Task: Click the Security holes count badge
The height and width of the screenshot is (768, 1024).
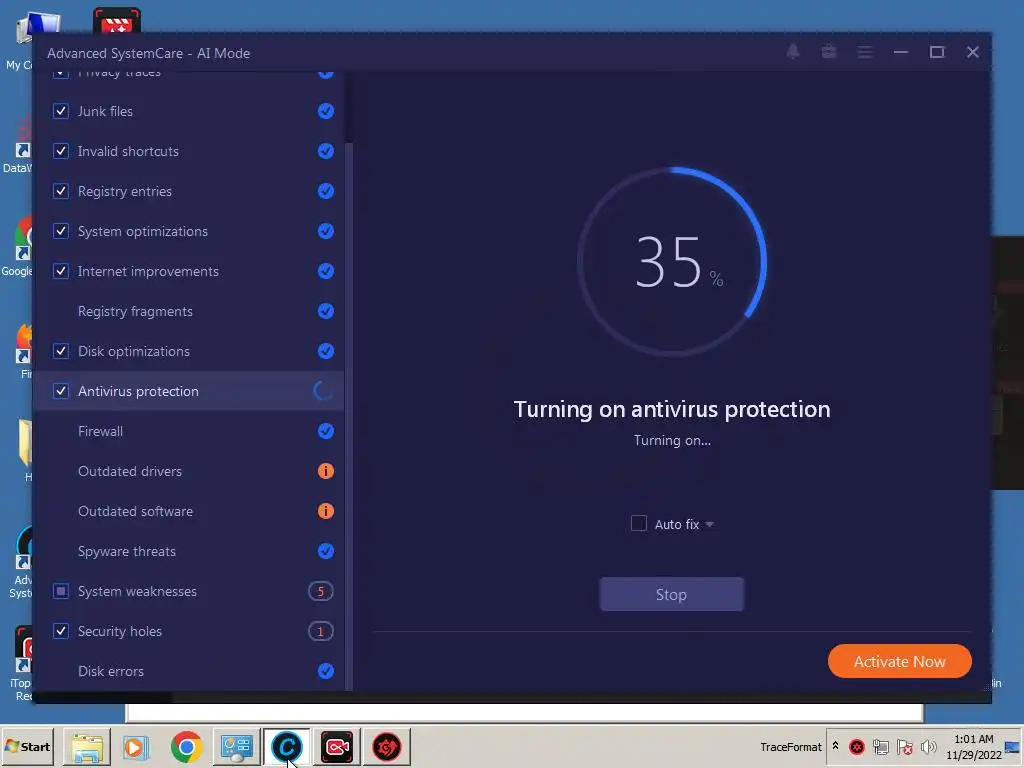Action: (321, 631)
